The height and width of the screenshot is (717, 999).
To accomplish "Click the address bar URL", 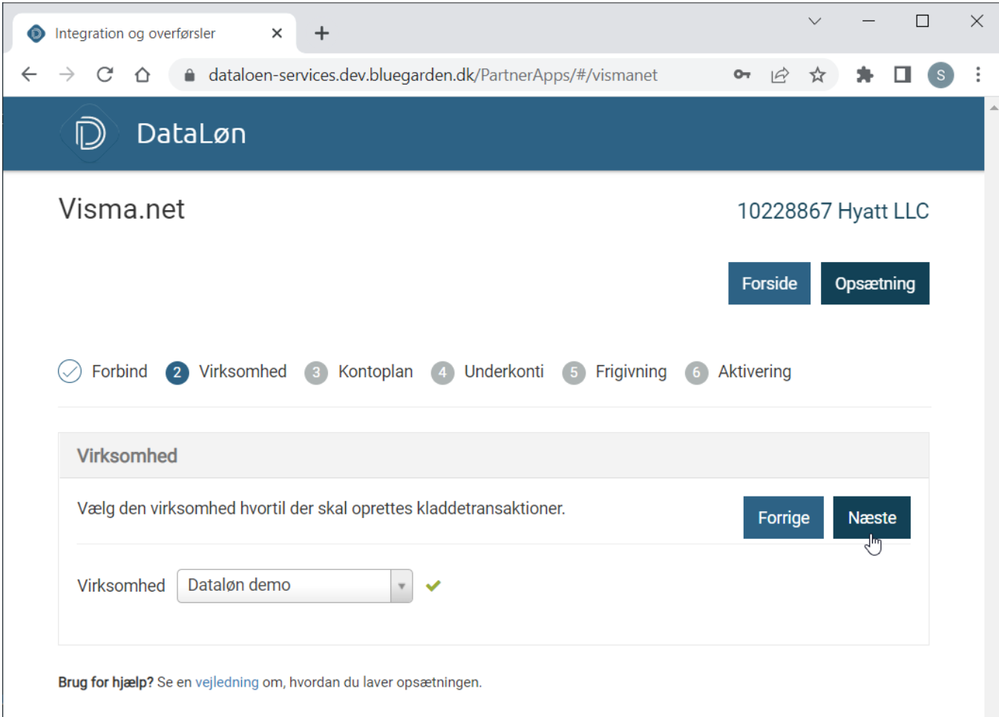I will point(433,75).
